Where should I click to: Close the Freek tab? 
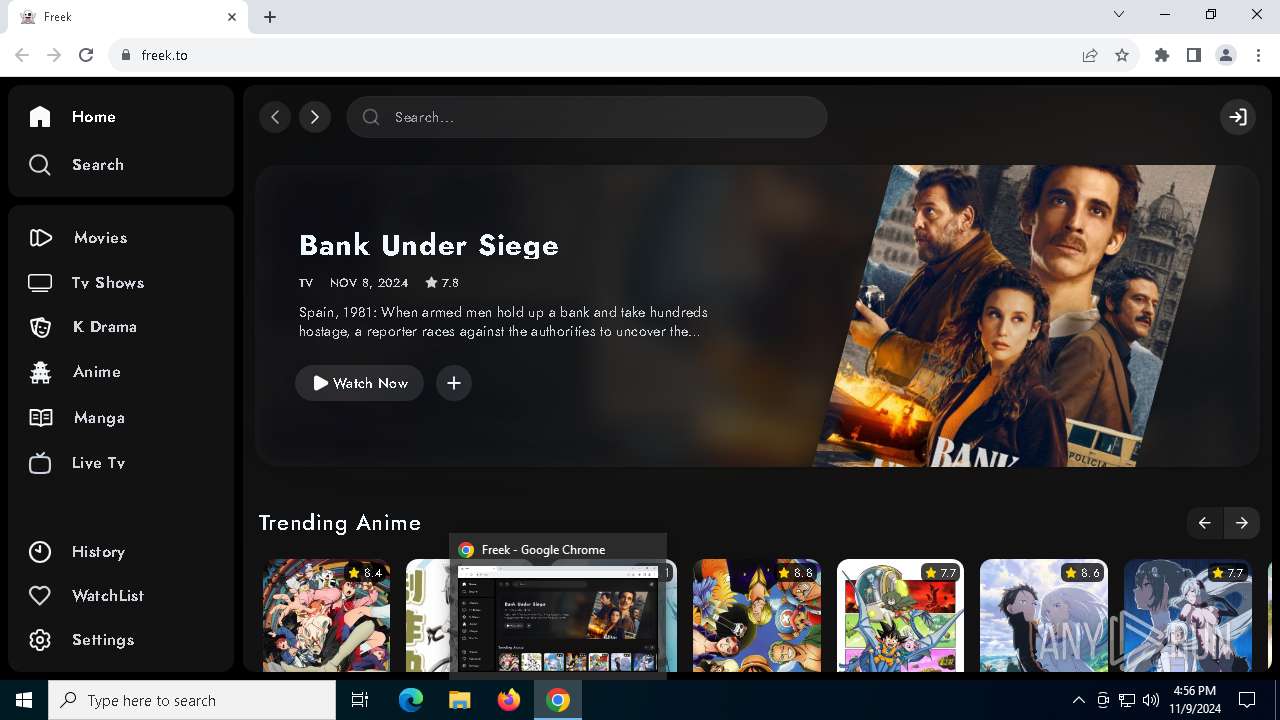[x=232, y=17]
